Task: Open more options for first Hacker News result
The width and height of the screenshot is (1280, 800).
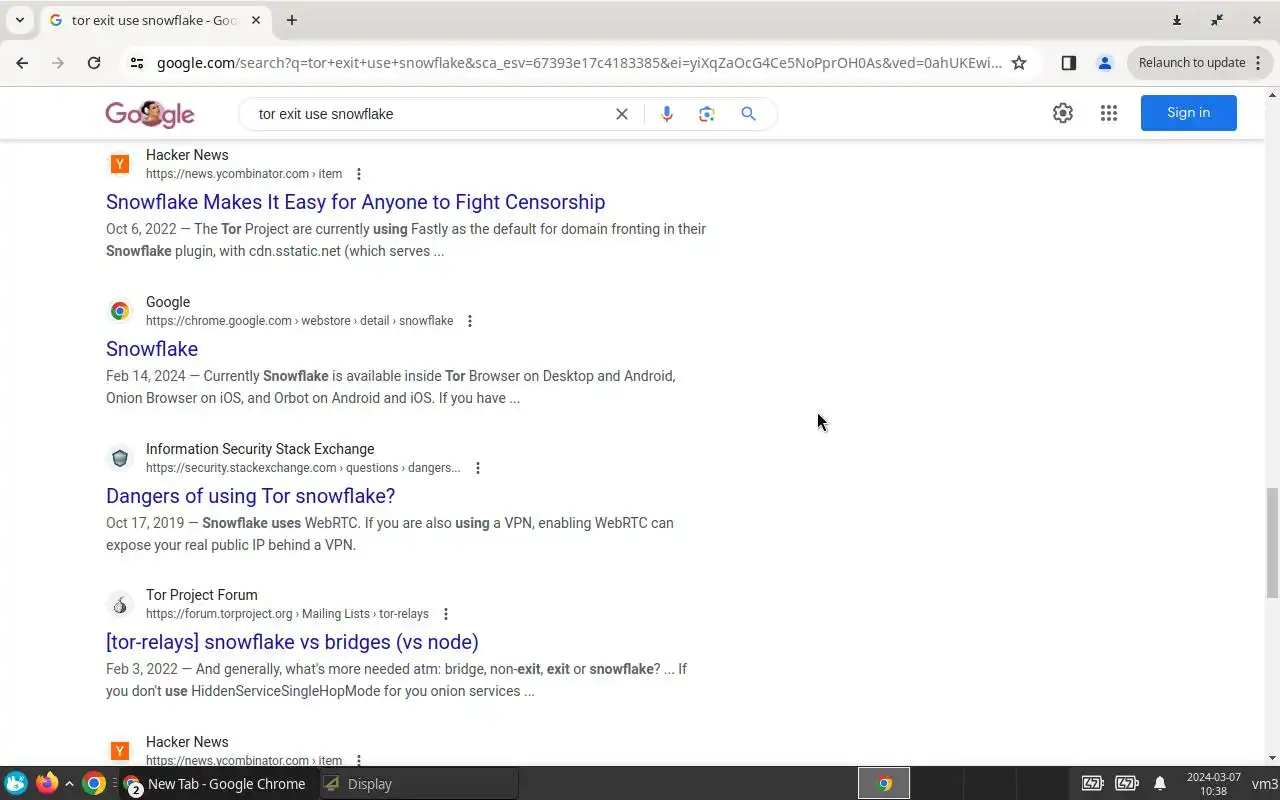Action: (359, 174)
